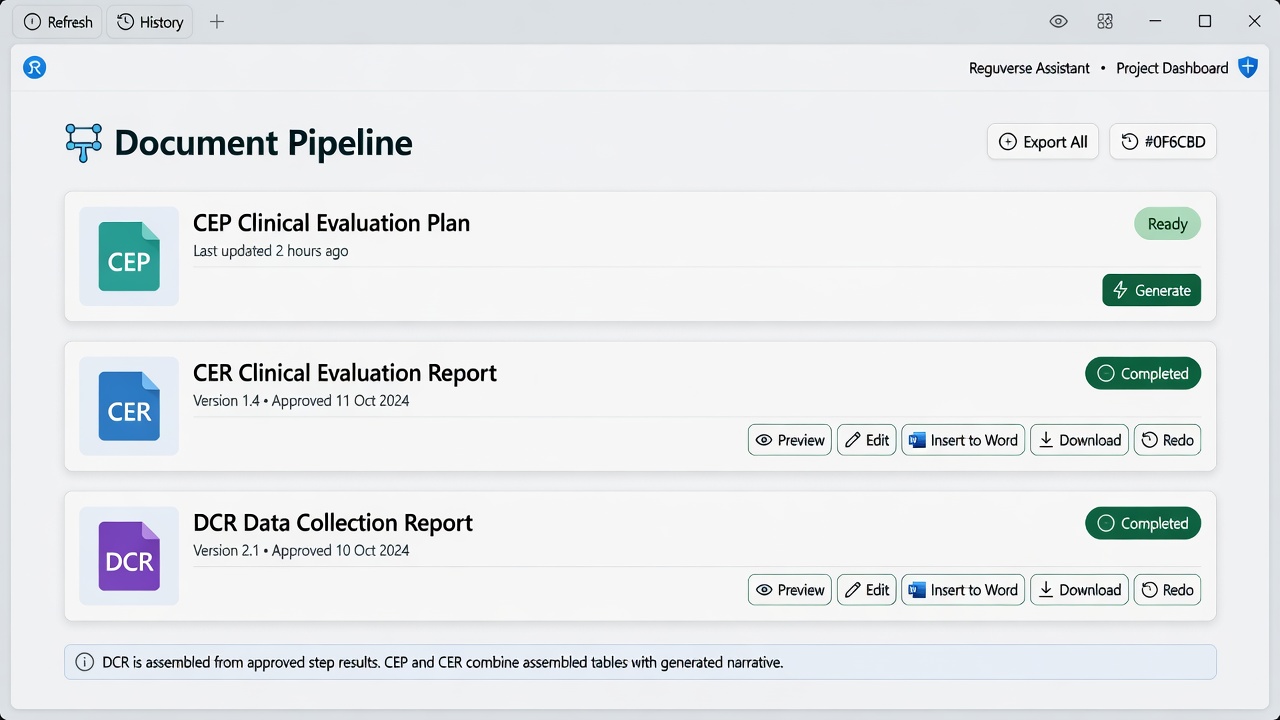Close the application window
The width and height of the screenshot is (1280, 720).
(x=1254, y=22)
